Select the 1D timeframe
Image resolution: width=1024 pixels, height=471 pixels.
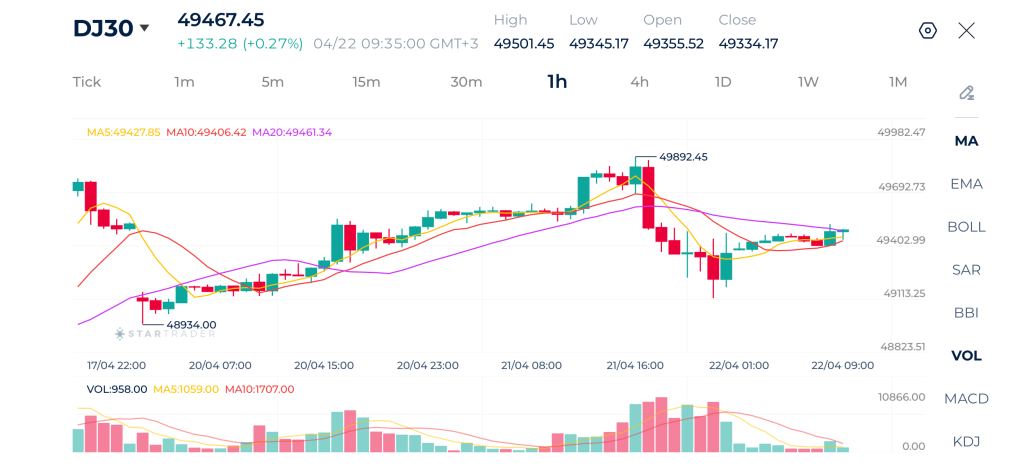pyautogui.click(x=722, y=82)
